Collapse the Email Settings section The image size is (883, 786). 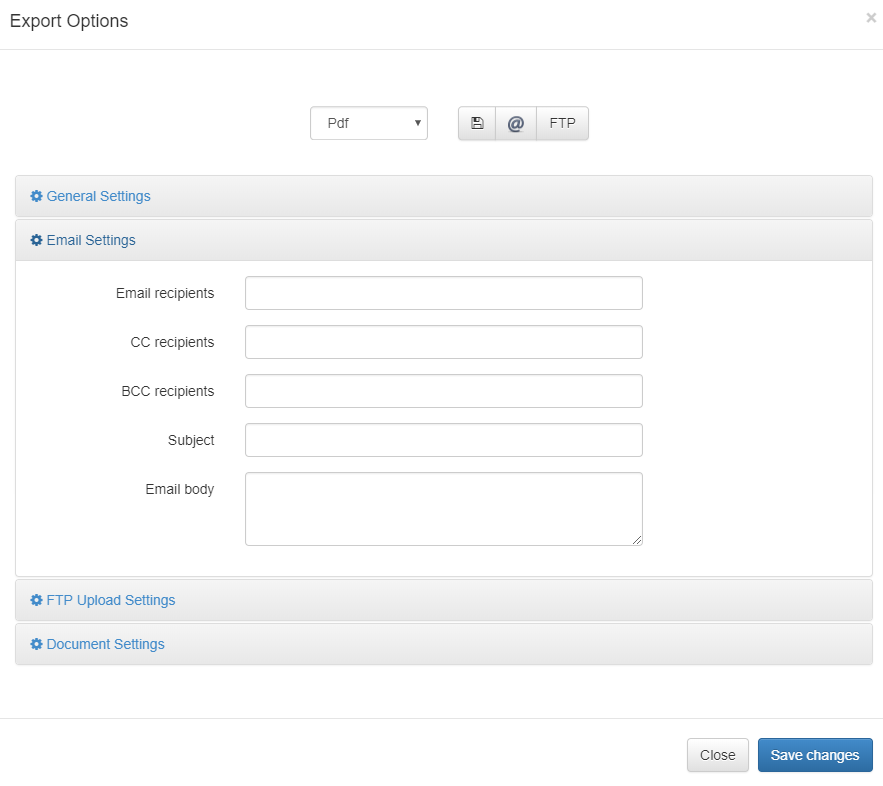pyautogui.click(x=91, y=240)
